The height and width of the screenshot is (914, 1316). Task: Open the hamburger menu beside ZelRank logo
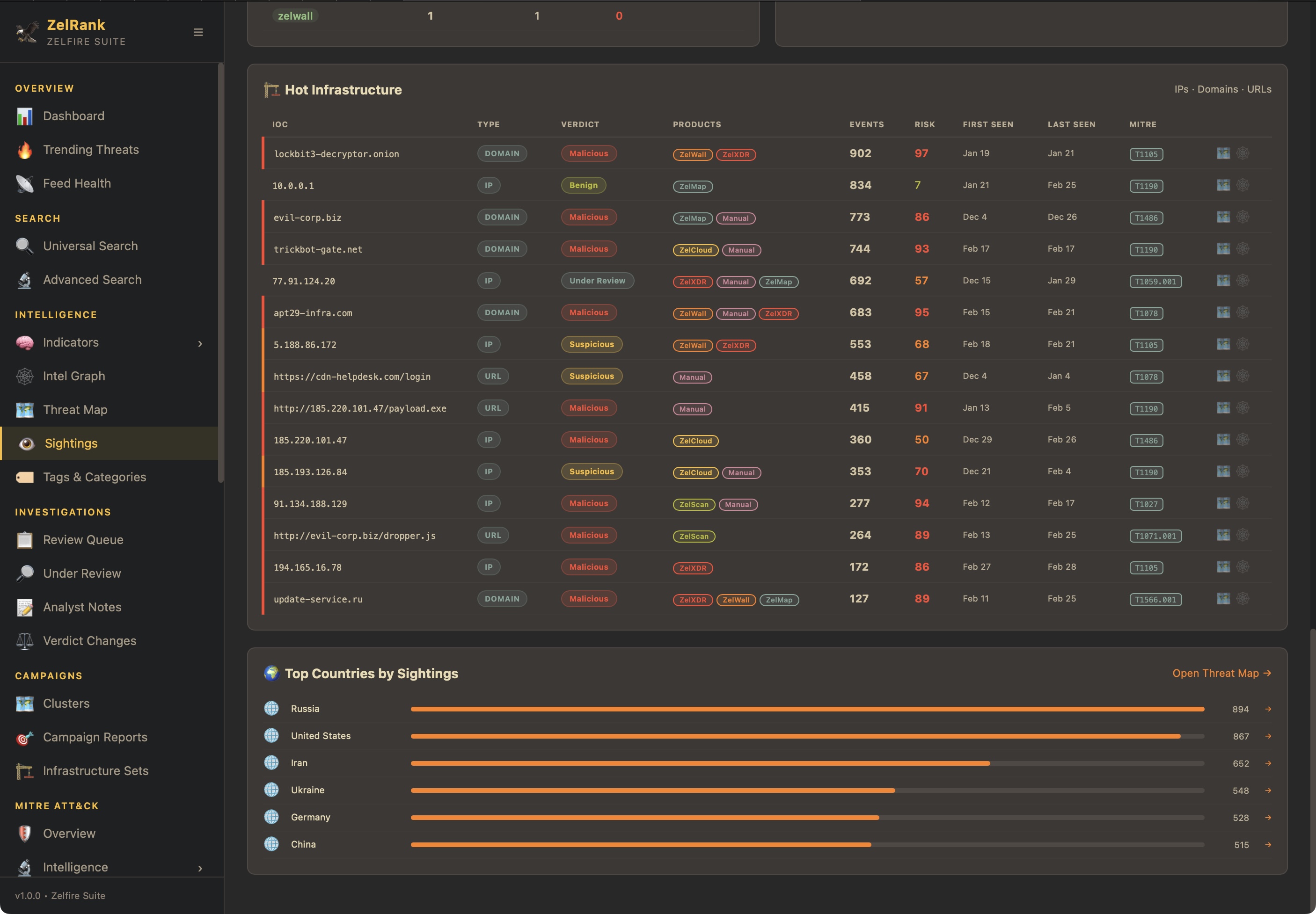click(197, 33)
